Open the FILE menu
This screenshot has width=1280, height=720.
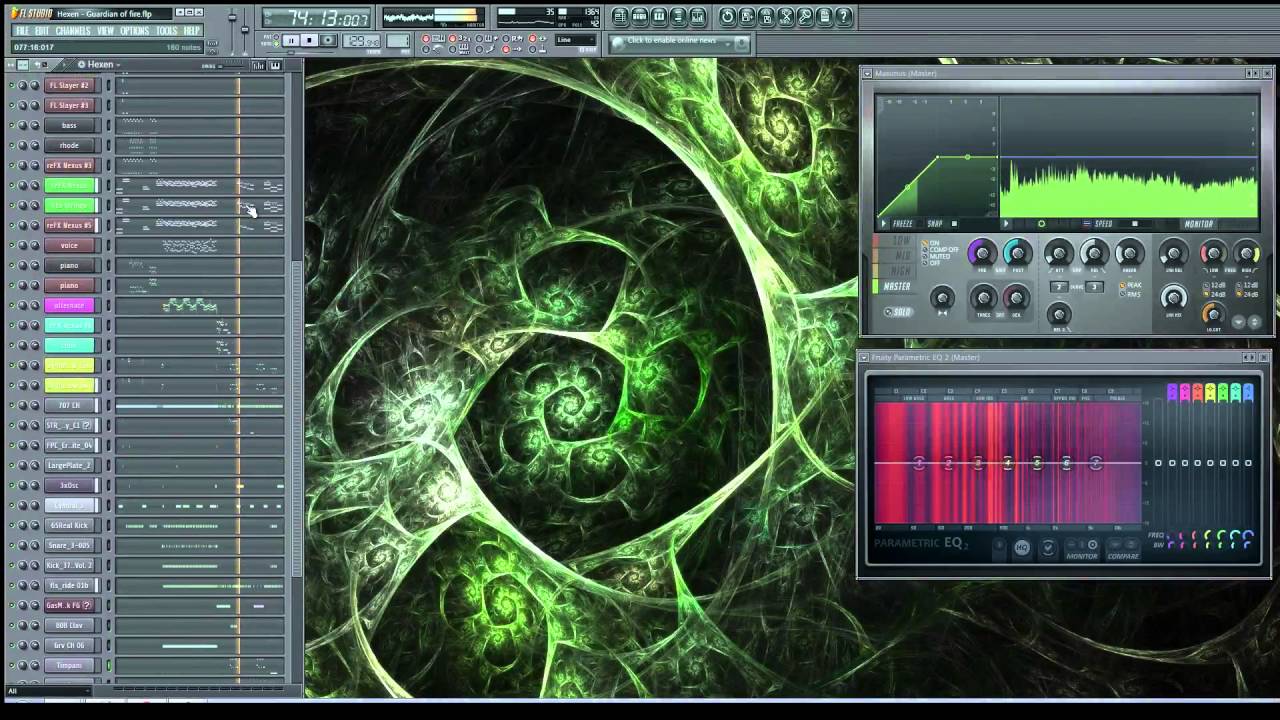pyautogui.click(x=22, y=30)
